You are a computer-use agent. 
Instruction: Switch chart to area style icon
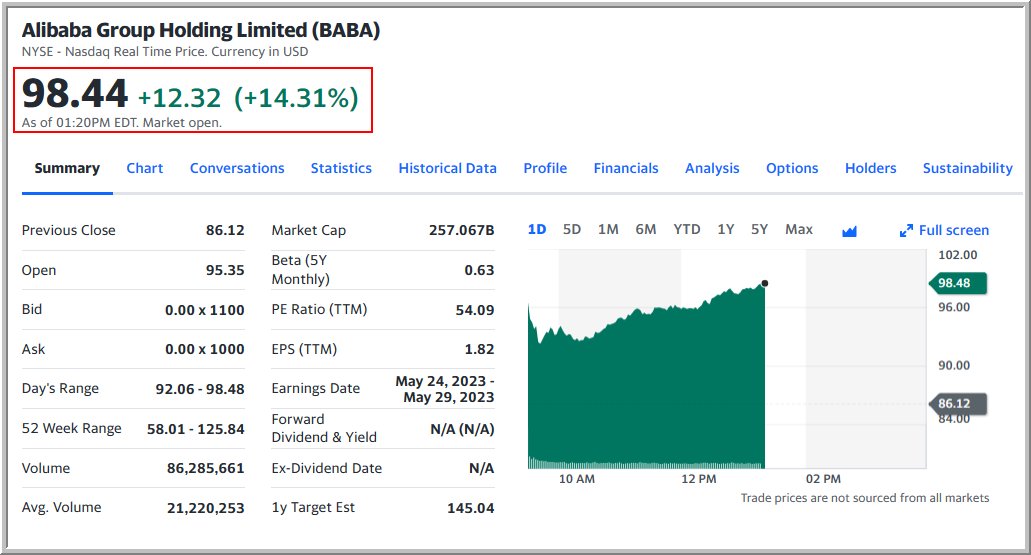tap(850, 231)
